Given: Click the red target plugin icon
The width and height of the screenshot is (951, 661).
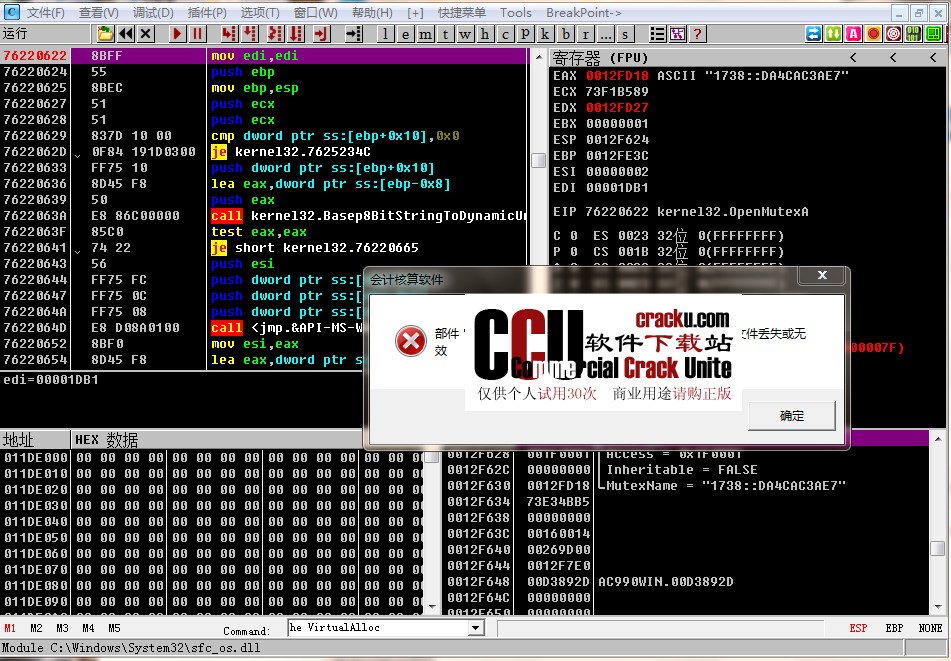Looking at the screenshot, I should point(893,34).
